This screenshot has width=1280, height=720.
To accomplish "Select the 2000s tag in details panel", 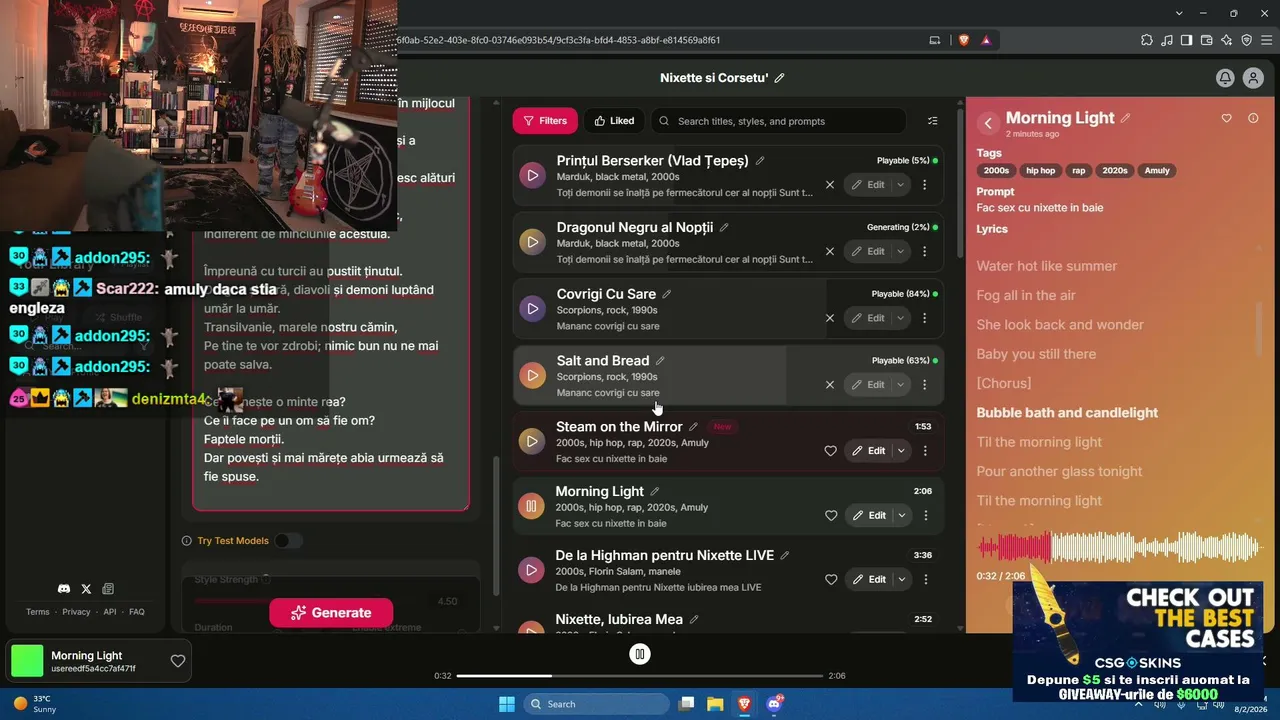I will coord(996,171).
